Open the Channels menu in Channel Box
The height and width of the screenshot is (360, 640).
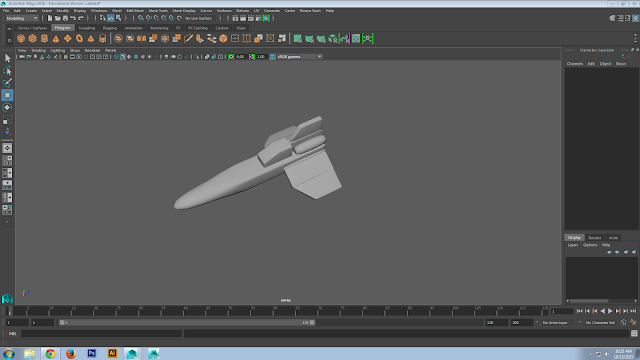575,64
